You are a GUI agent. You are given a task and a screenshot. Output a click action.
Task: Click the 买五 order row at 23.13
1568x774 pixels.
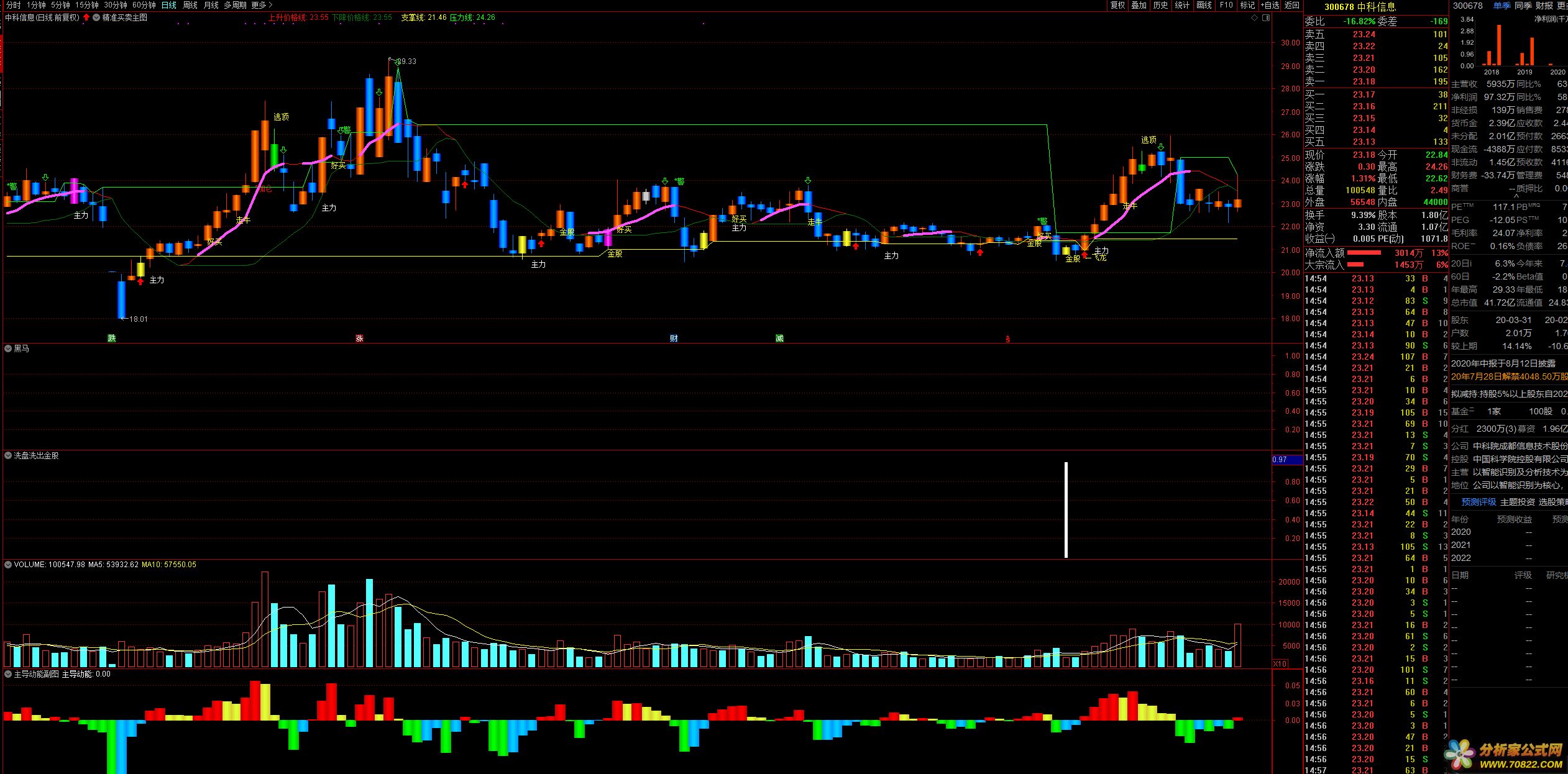tap(1376, 142)
